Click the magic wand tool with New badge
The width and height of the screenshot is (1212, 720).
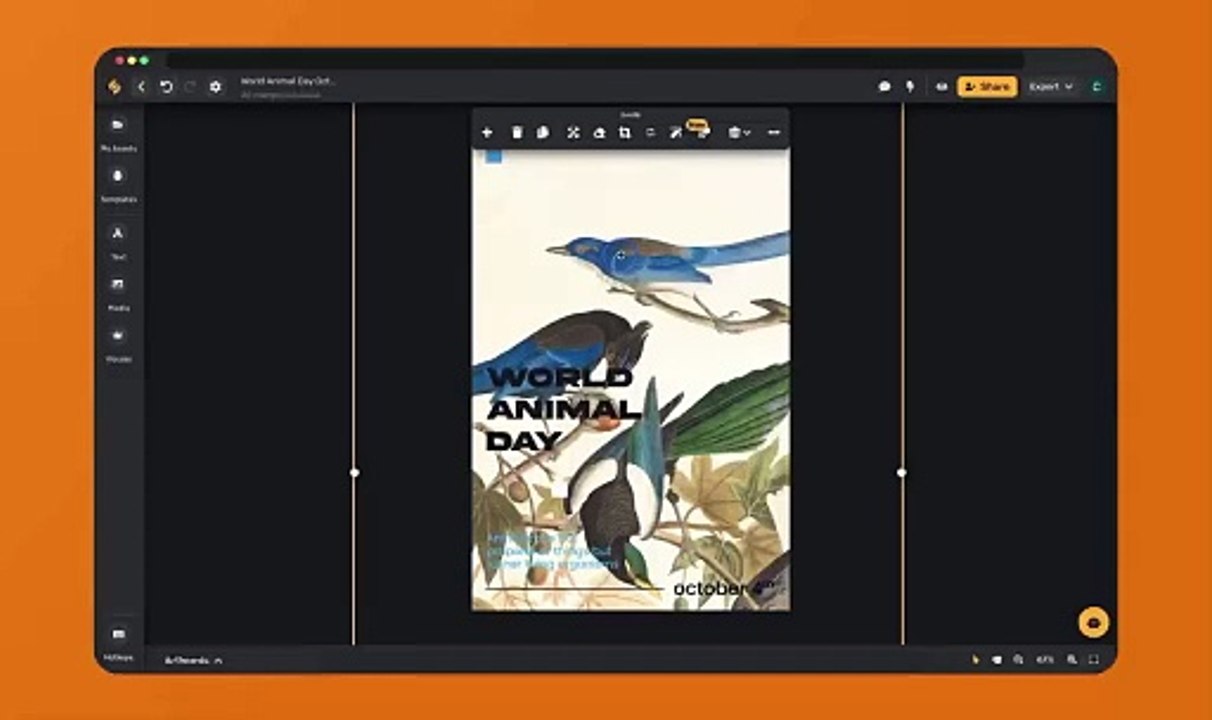(676, 132)
